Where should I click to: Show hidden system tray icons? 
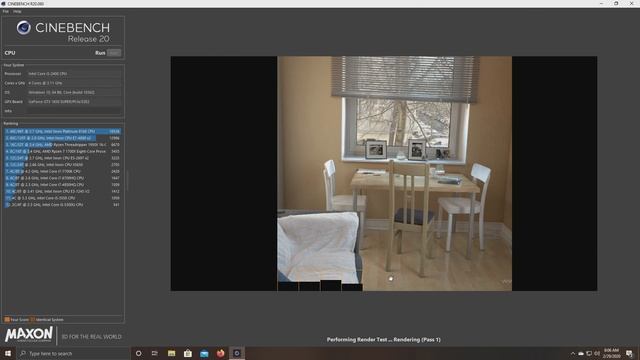[573, 353]
